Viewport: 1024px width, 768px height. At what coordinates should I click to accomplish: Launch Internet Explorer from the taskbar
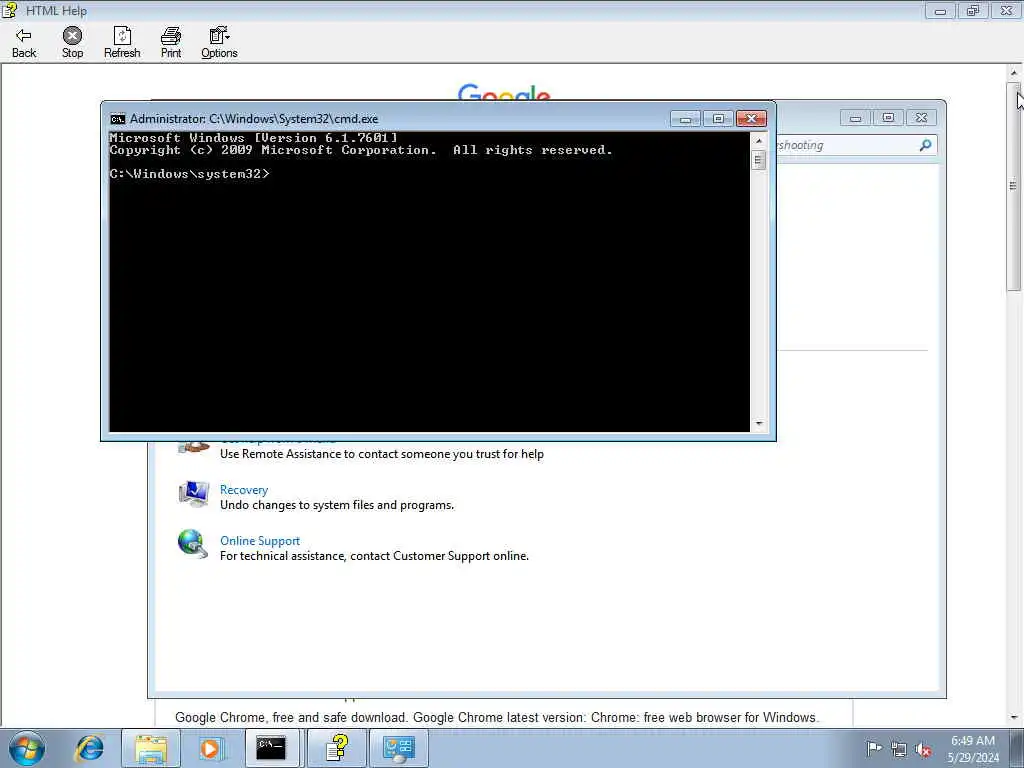89,748
